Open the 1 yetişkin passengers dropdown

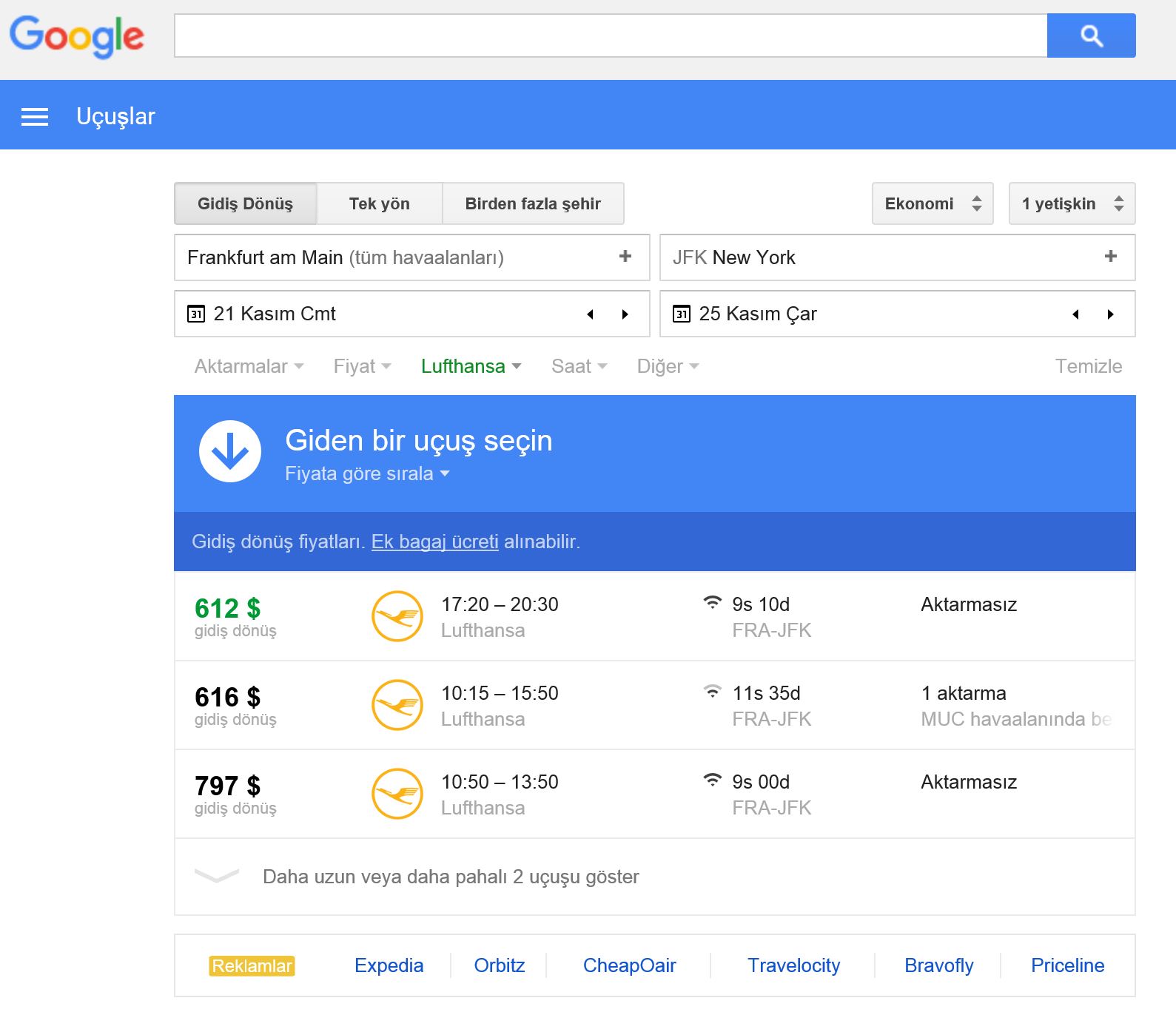coord(1072,203)
